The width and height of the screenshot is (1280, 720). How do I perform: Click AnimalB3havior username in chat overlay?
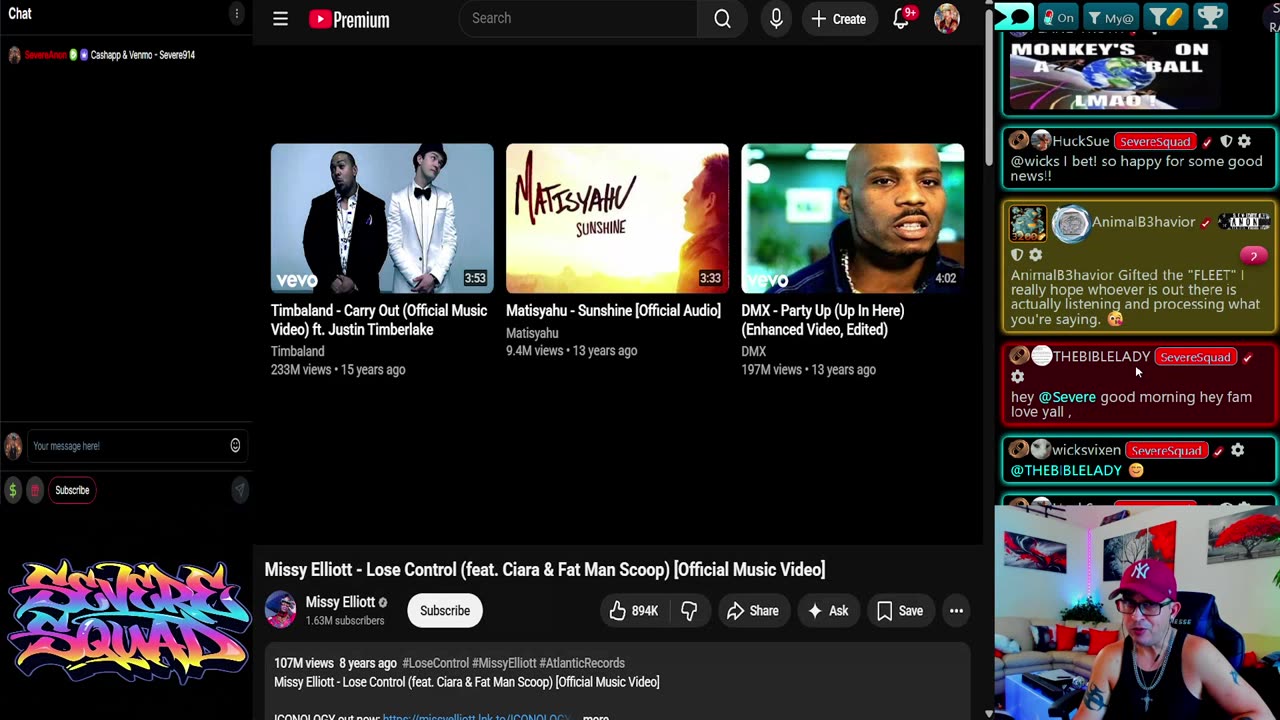[x=1143, y=222]
